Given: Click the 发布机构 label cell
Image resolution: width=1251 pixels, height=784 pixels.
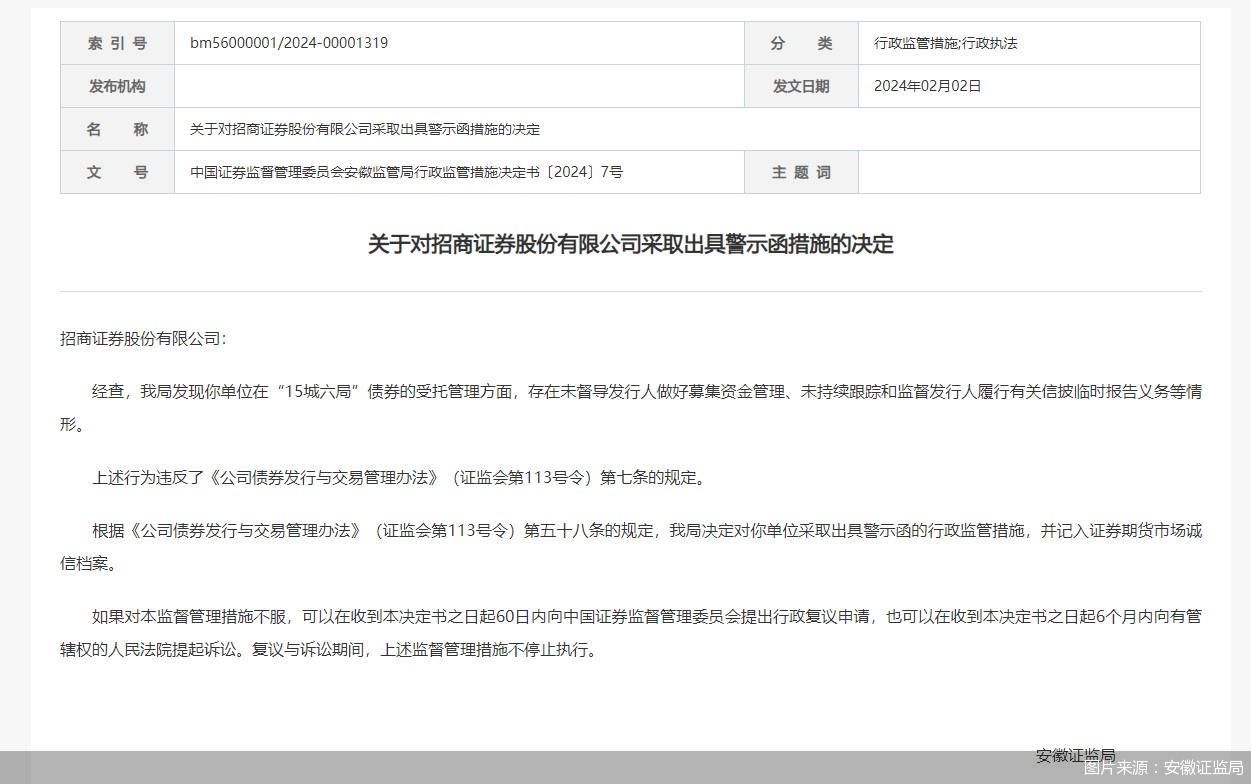Looking at the screenshot, I should (117, 86).
